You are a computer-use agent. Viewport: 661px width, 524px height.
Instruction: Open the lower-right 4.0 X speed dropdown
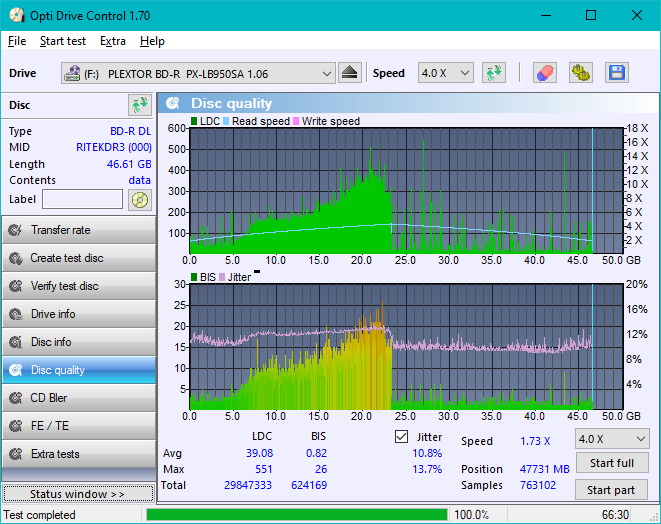point(612,439)
